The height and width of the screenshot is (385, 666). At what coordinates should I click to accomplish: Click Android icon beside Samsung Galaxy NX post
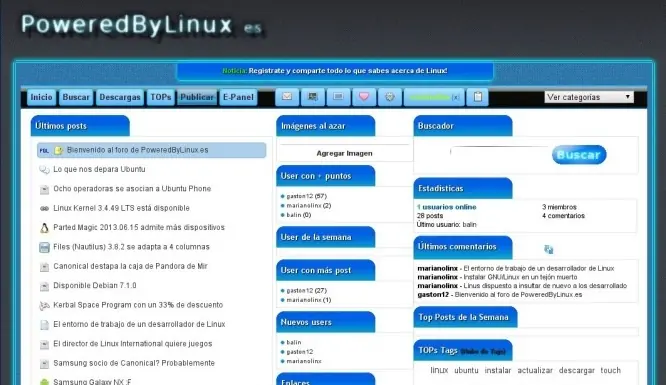point(44,382)
